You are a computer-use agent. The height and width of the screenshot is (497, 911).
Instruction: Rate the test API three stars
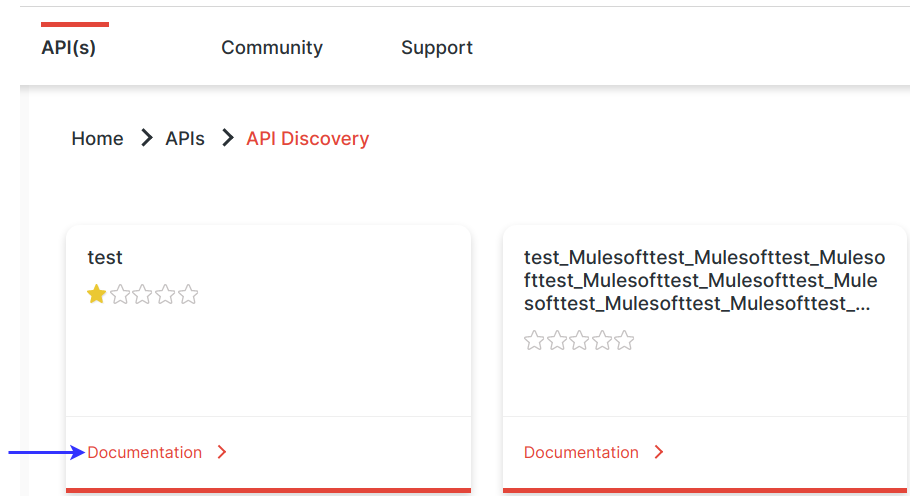pyautogui.click(x=143, y=295)
